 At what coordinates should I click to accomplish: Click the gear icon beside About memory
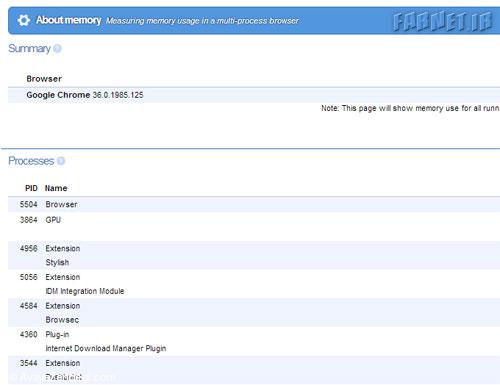tap(23, 20)
